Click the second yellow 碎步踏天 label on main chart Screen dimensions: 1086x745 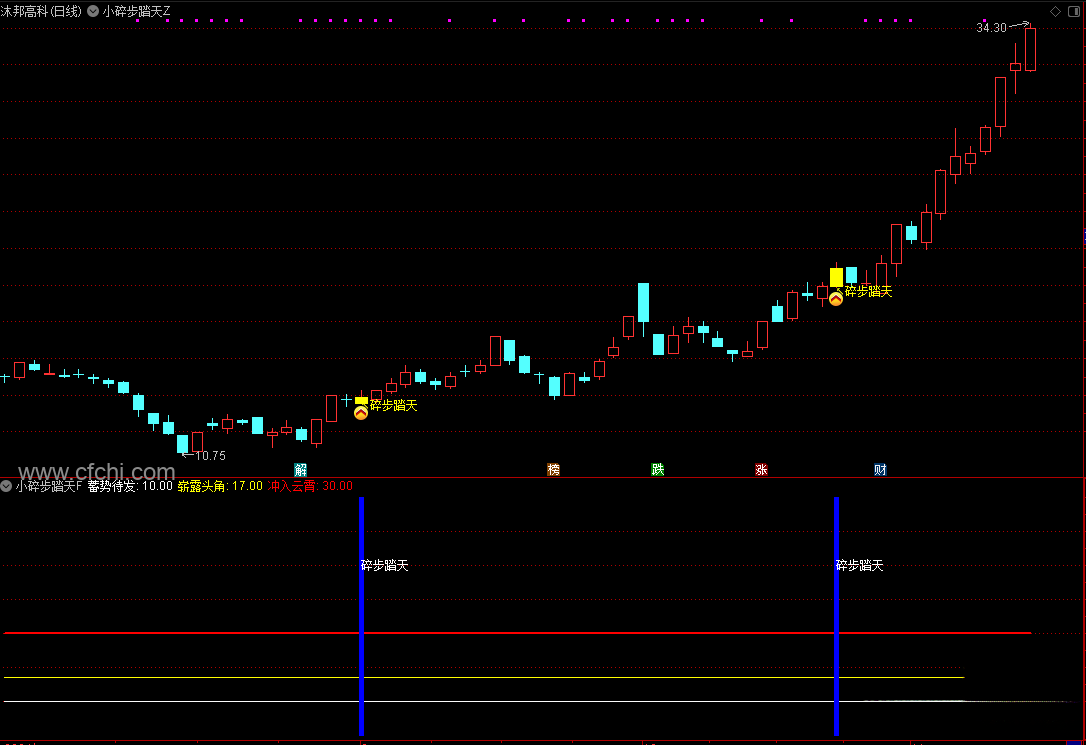[x=869, y=291]
